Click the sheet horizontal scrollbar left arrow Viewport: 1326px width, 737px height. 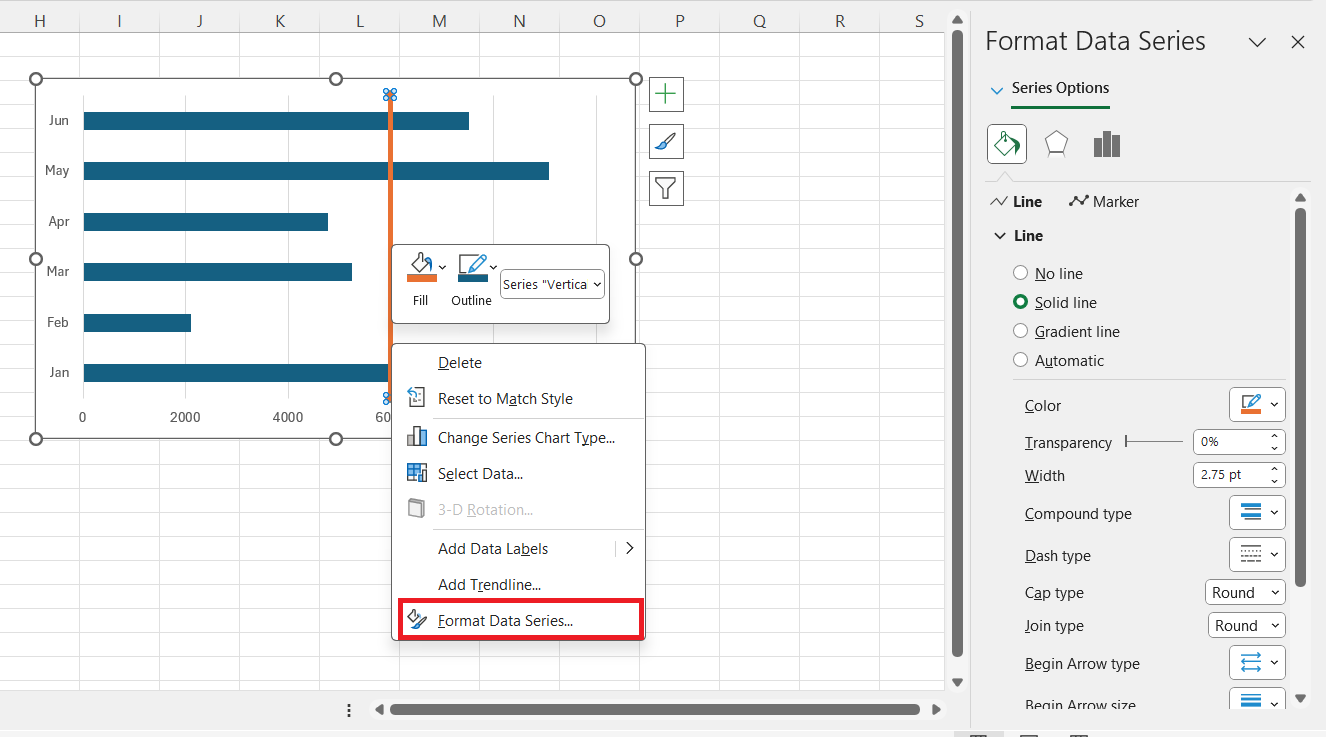(379, 710)
